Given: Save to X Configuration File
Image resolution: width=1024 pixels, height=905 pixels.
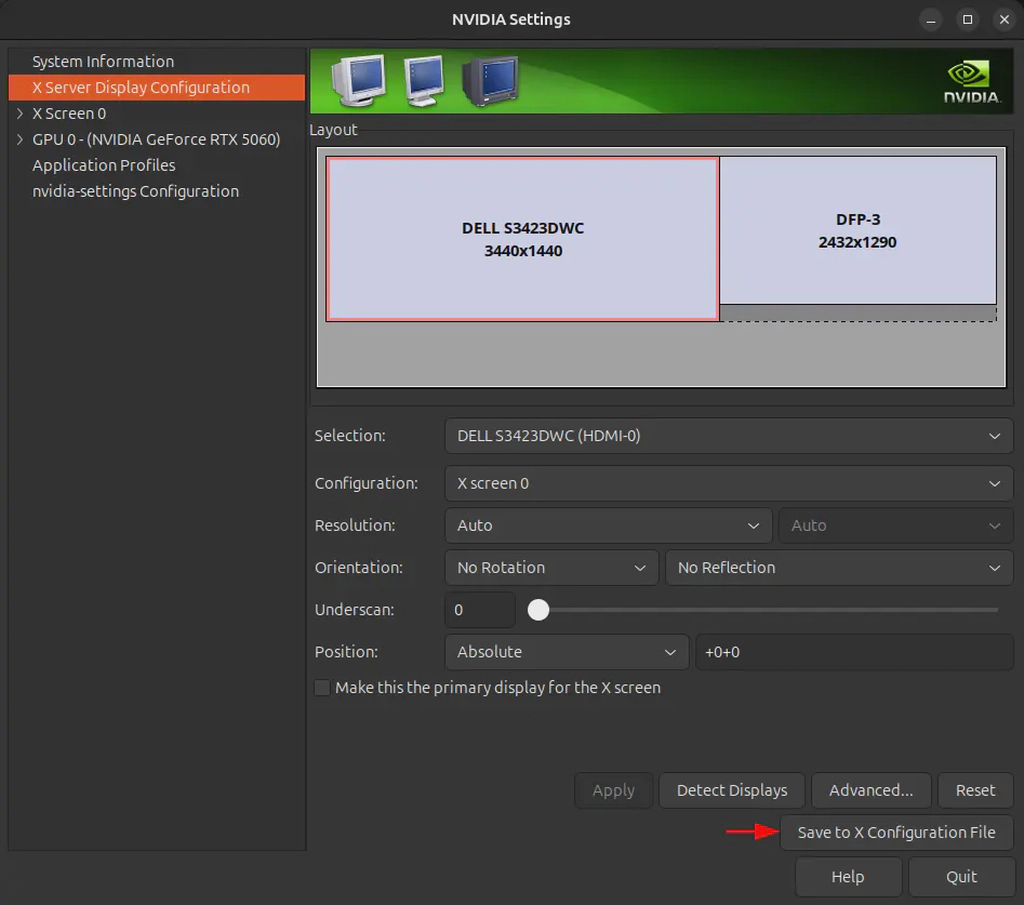Looking at the screenshot, I should click(x=896, y=832).
